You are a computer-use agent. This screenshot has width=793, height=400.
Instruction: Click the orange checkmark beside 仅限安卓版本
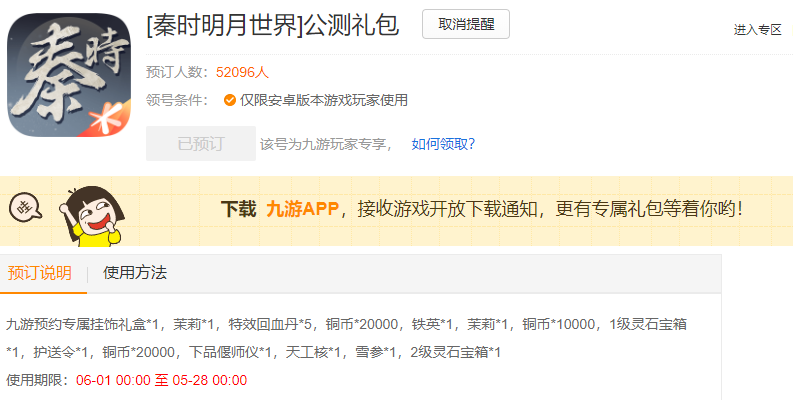[230, 100]
